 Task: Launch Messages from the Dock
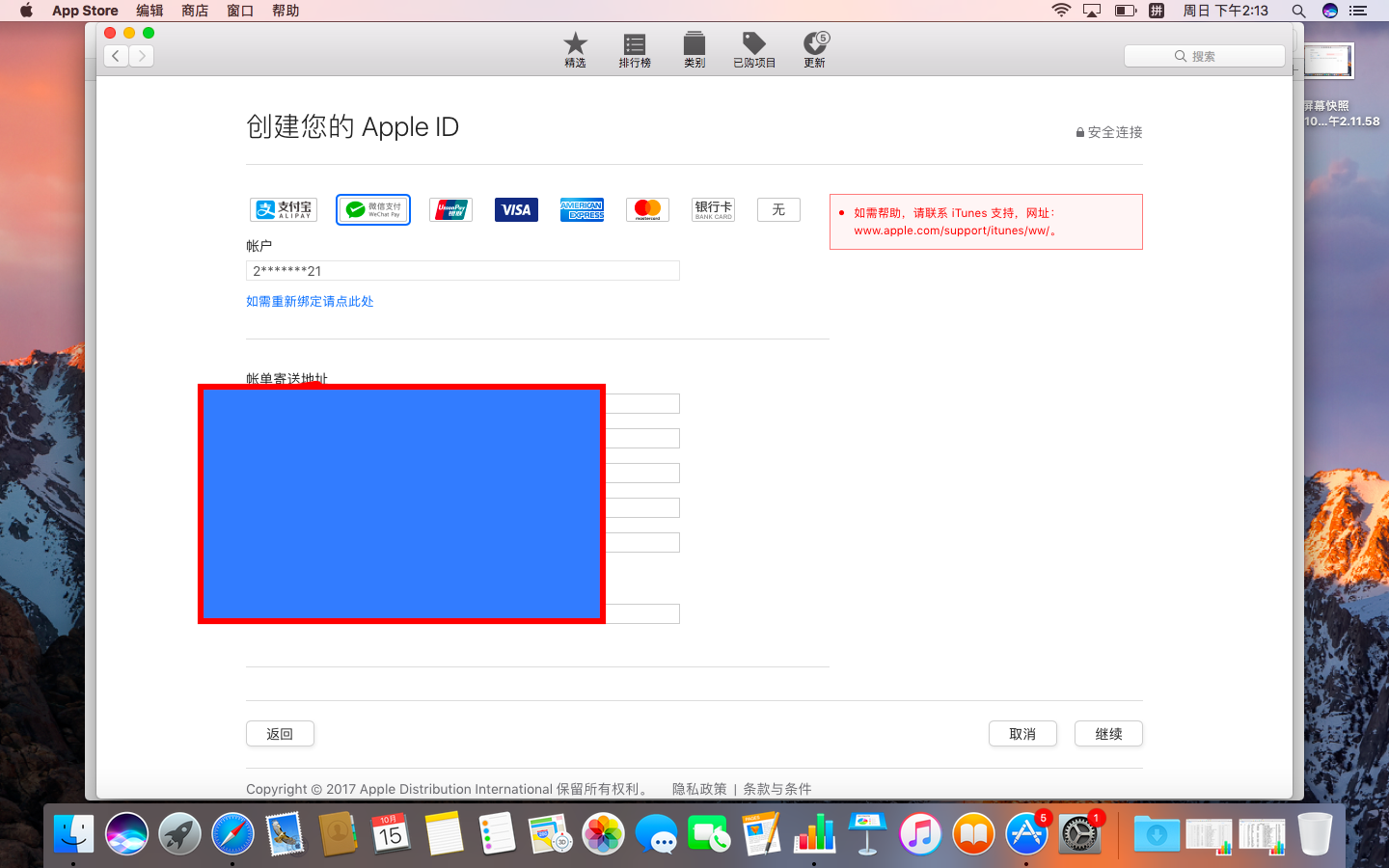[x=656, y=834]
